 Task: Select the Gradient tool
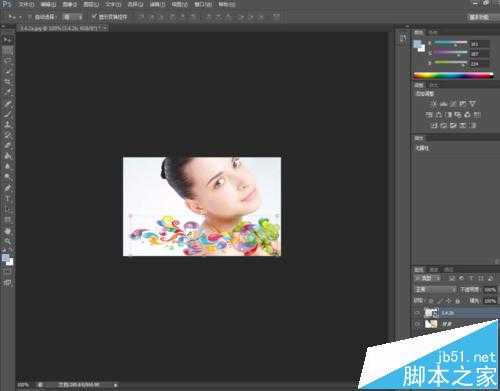click(x=7, y=155)
